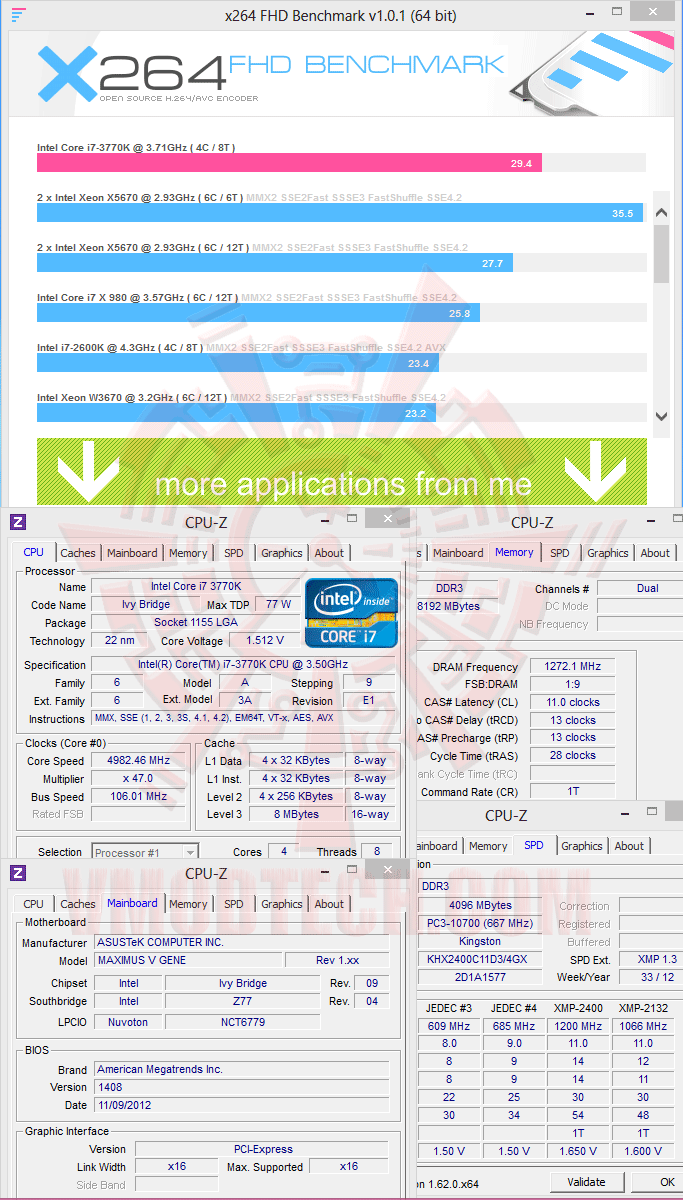Open Processor #1 selection dropdown

click(143, 853)
